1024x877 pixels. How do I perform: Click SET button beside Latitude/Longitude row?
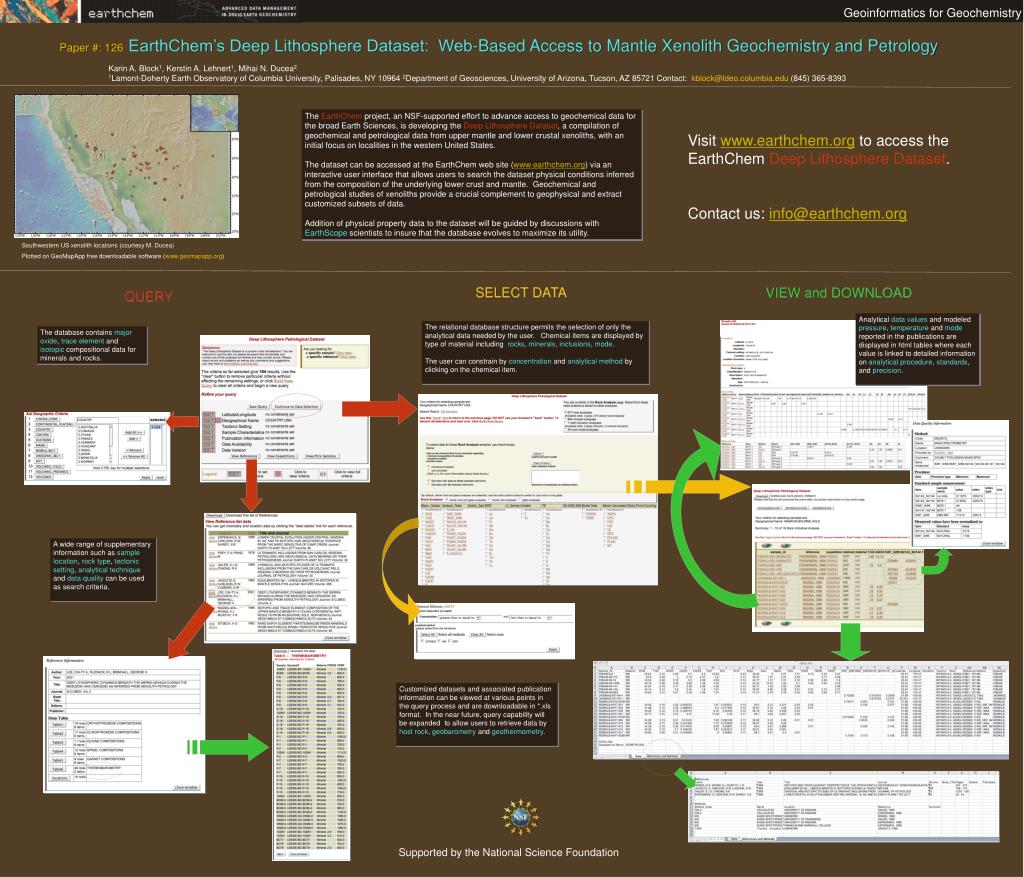(208, 415)
